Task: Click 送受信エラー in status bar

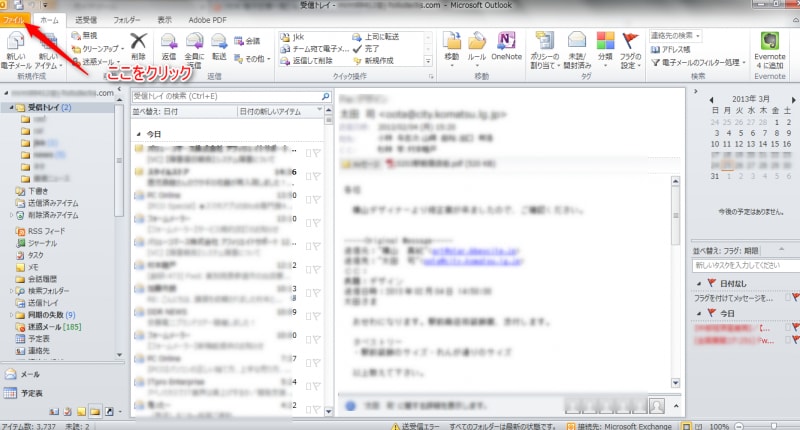Action: pos(416,426)
